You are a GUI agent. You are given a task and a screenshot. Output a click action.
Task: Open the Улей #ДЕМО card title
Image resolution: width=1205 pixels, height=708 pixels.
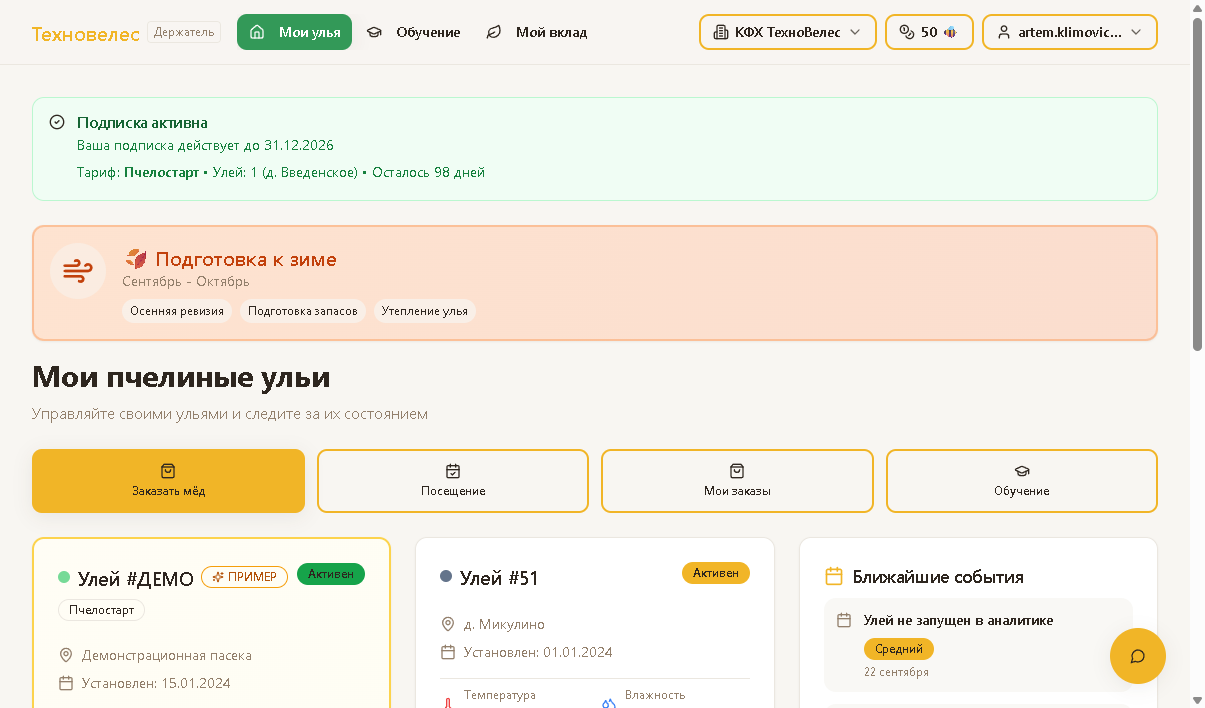point(135,578)
